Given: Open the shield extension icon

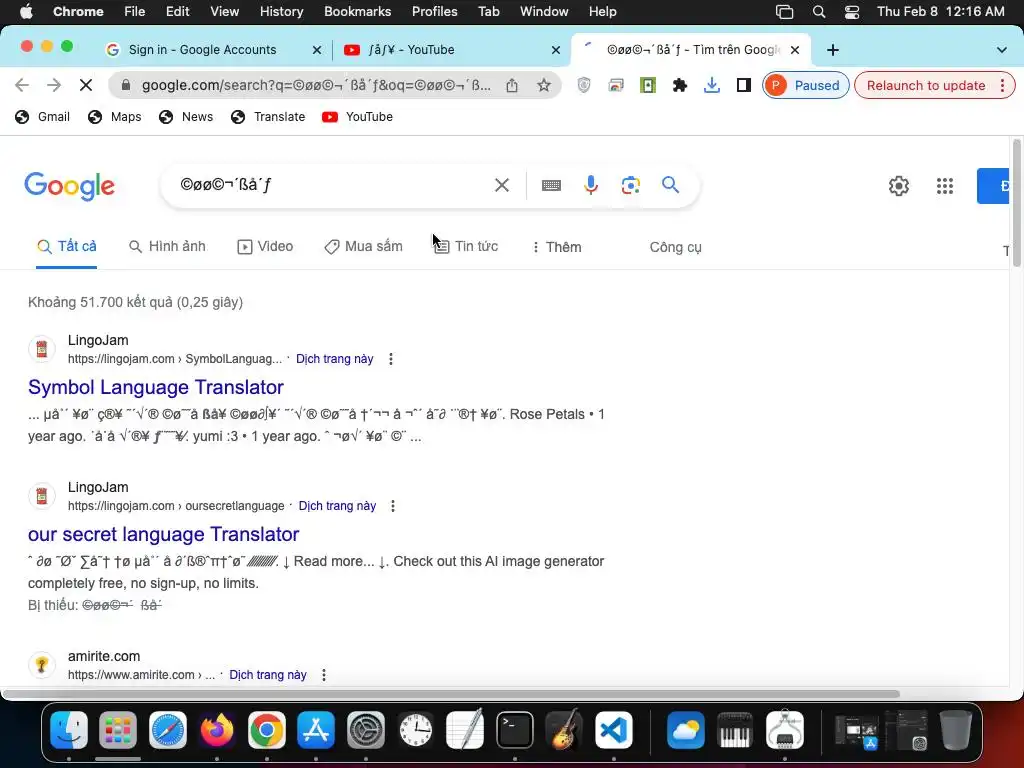Looking at the screenshot, I should coord(584,85).
